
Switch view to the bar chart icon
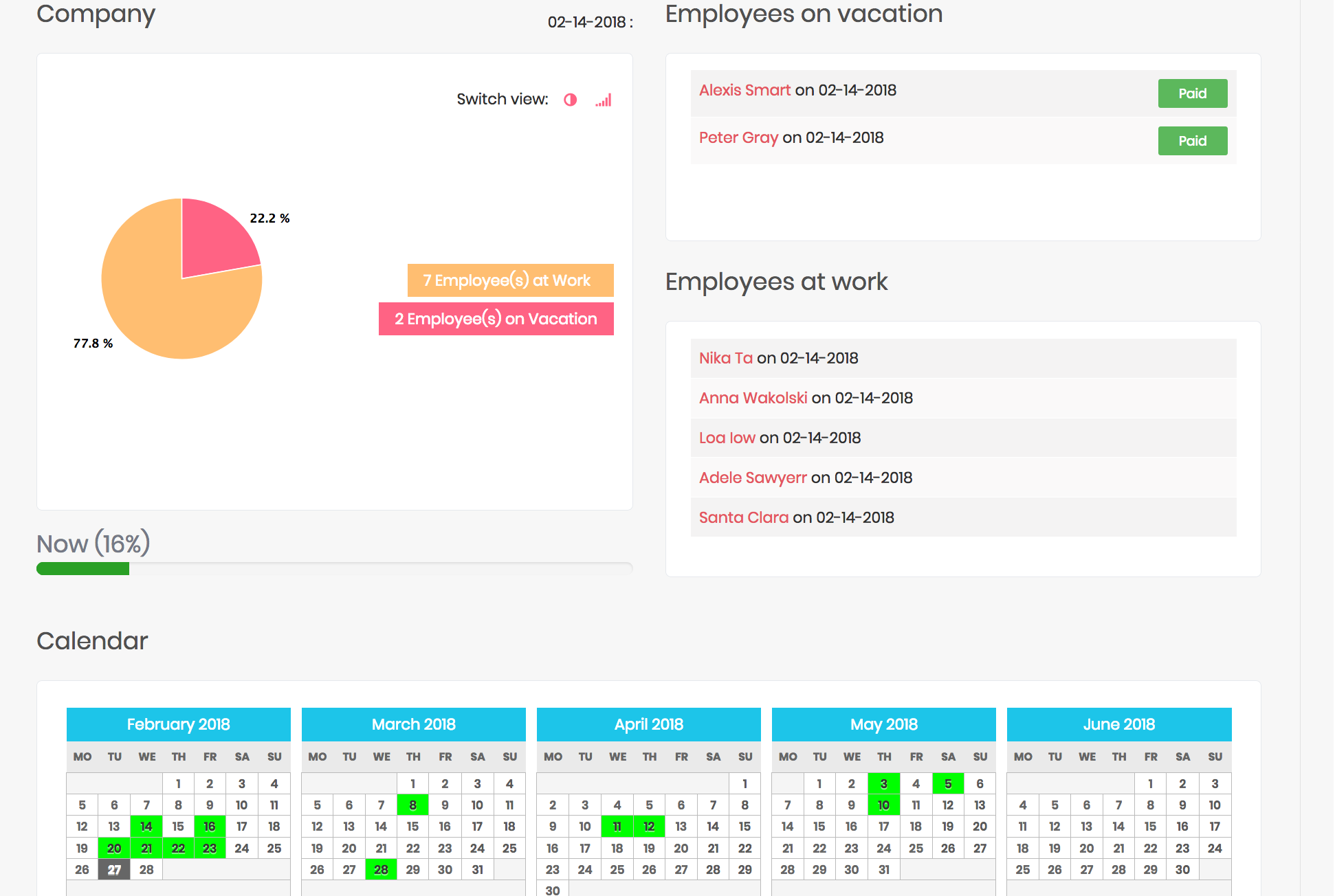tap(603, 100)
